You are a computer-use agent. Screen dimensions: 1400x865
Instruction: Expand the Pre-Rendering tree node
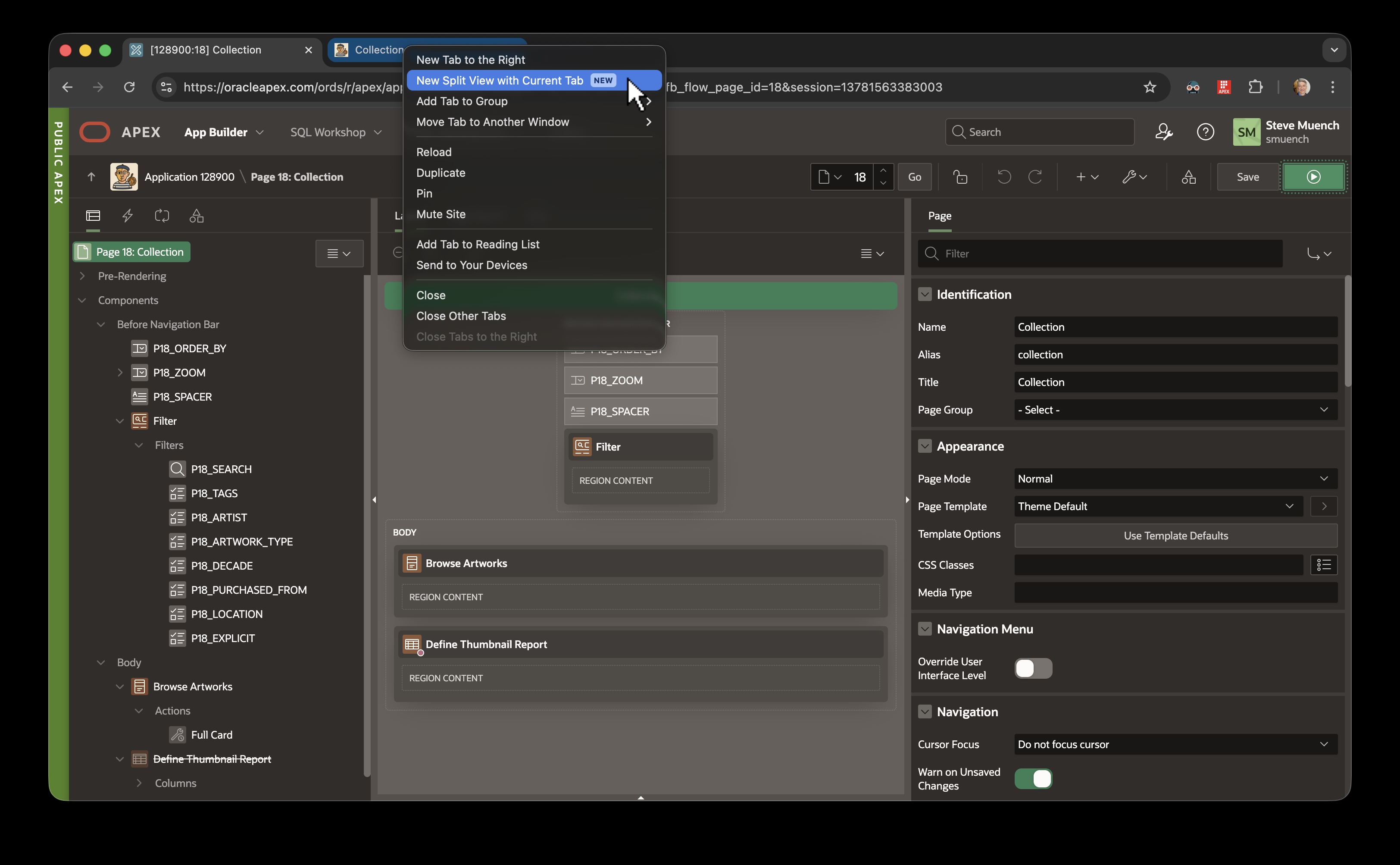[x=82, y=276]
